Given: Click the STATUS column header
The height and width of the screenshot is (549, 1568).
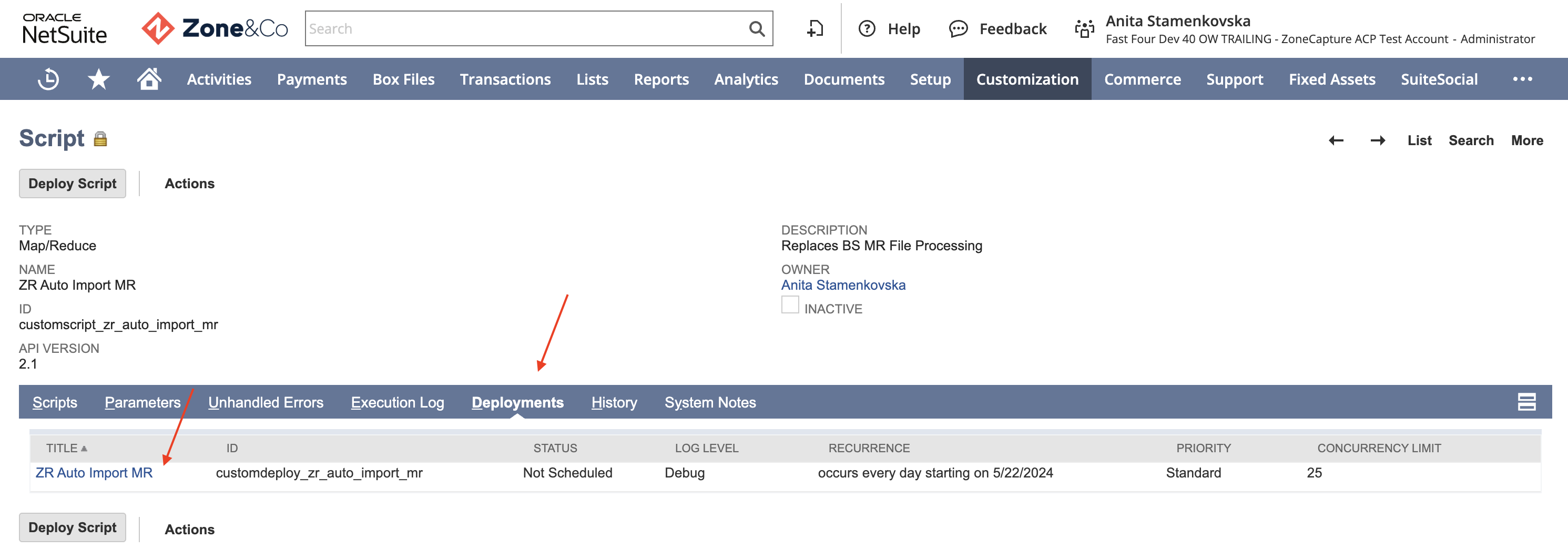Looking at the screenshot, I should pos(555,448).
